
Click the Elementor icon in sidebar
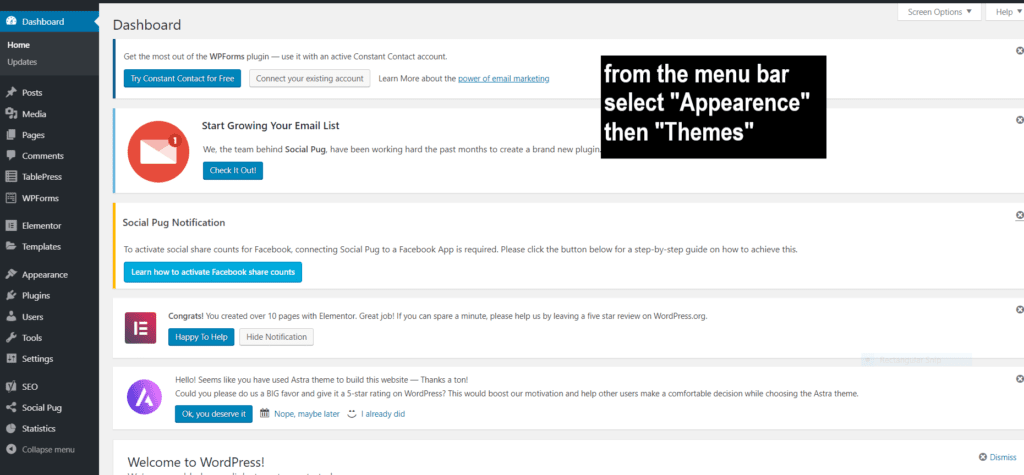11,225
